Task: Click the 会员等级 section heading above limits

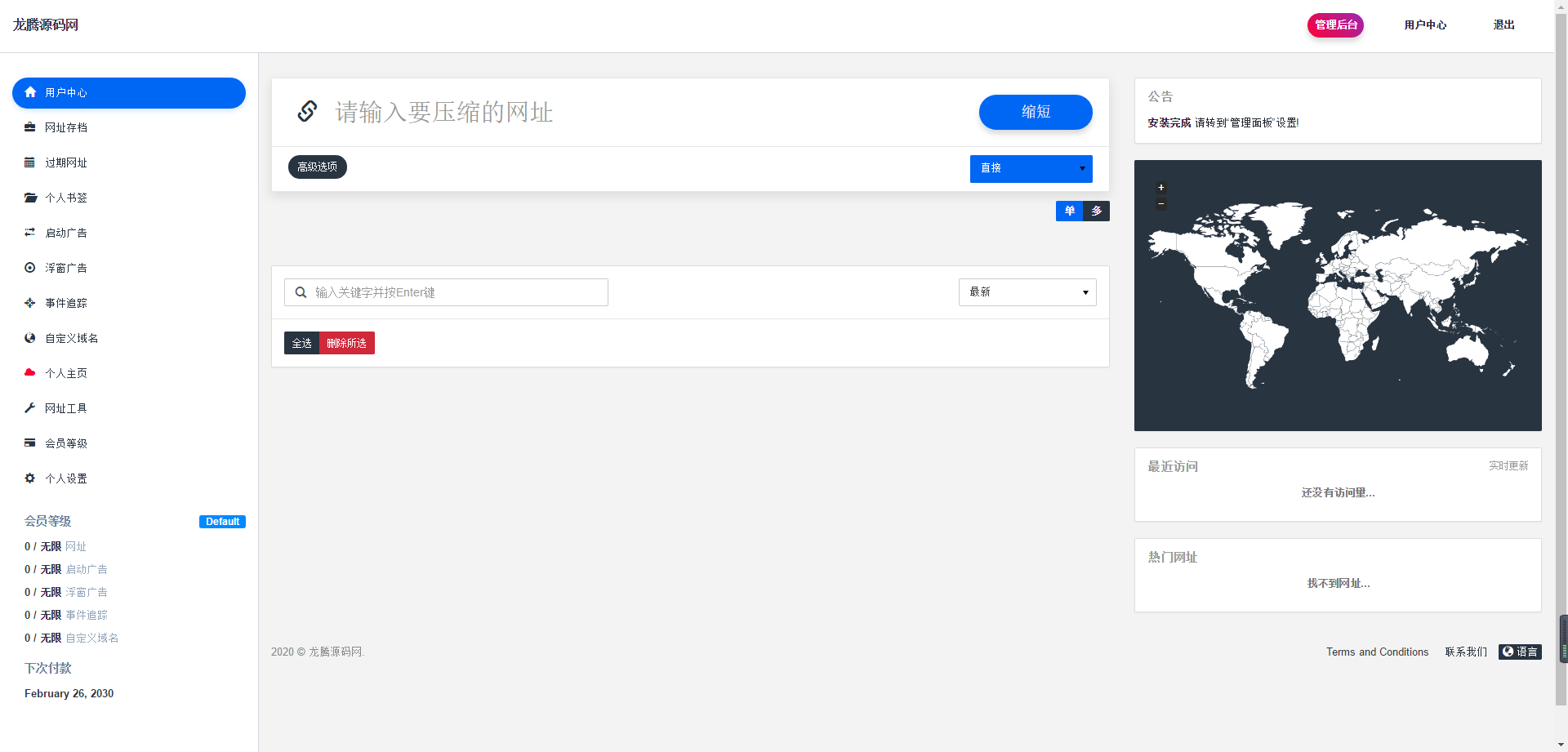Action: coord(47,521)
